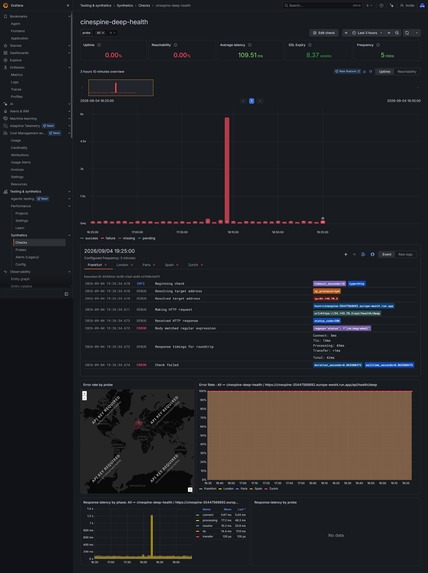Open the Starred section
The width and height of the screenshot is (428, 573).
coord(16,46)
